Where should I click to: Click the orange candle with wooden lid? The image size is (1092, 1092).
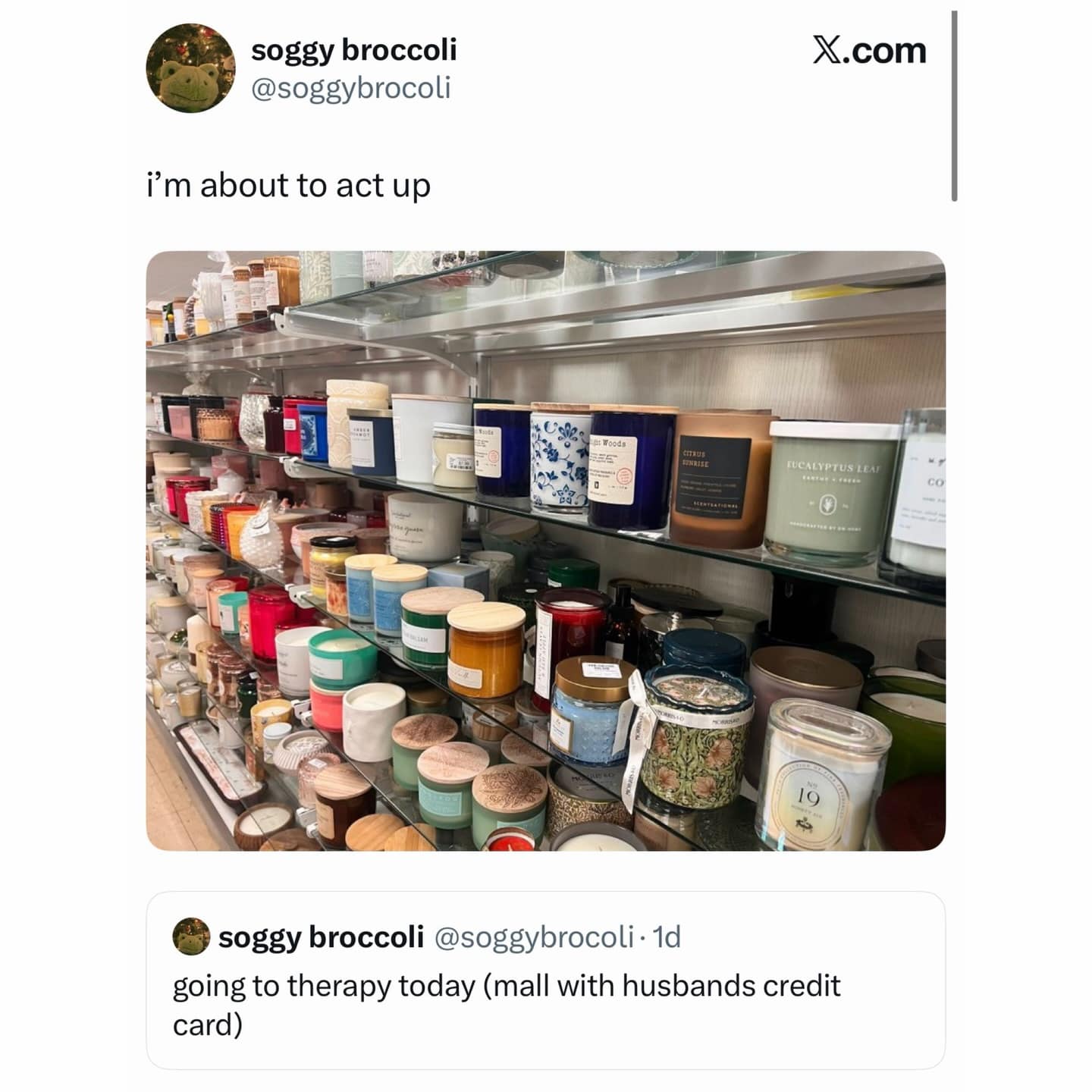(x=485, y=649)
